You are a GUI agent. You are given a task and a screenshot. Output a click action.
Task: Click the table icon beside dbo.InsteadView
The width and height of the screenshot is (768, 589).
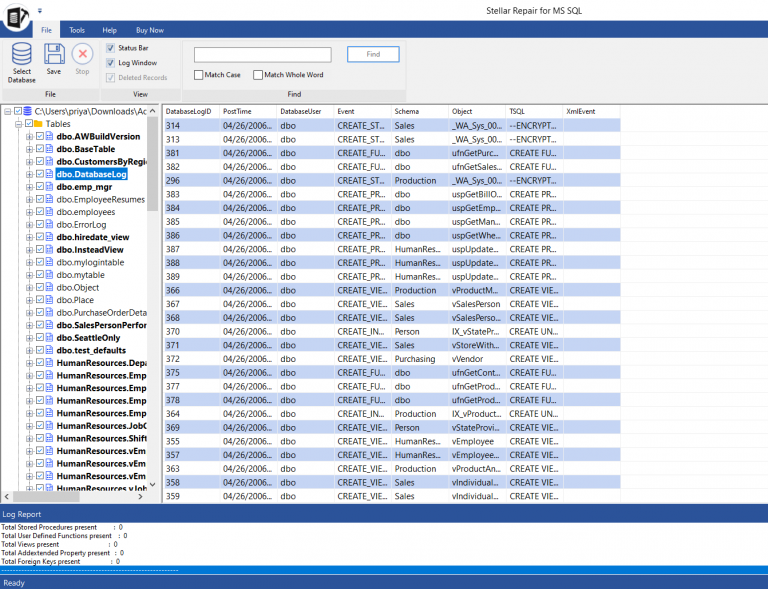49,249
